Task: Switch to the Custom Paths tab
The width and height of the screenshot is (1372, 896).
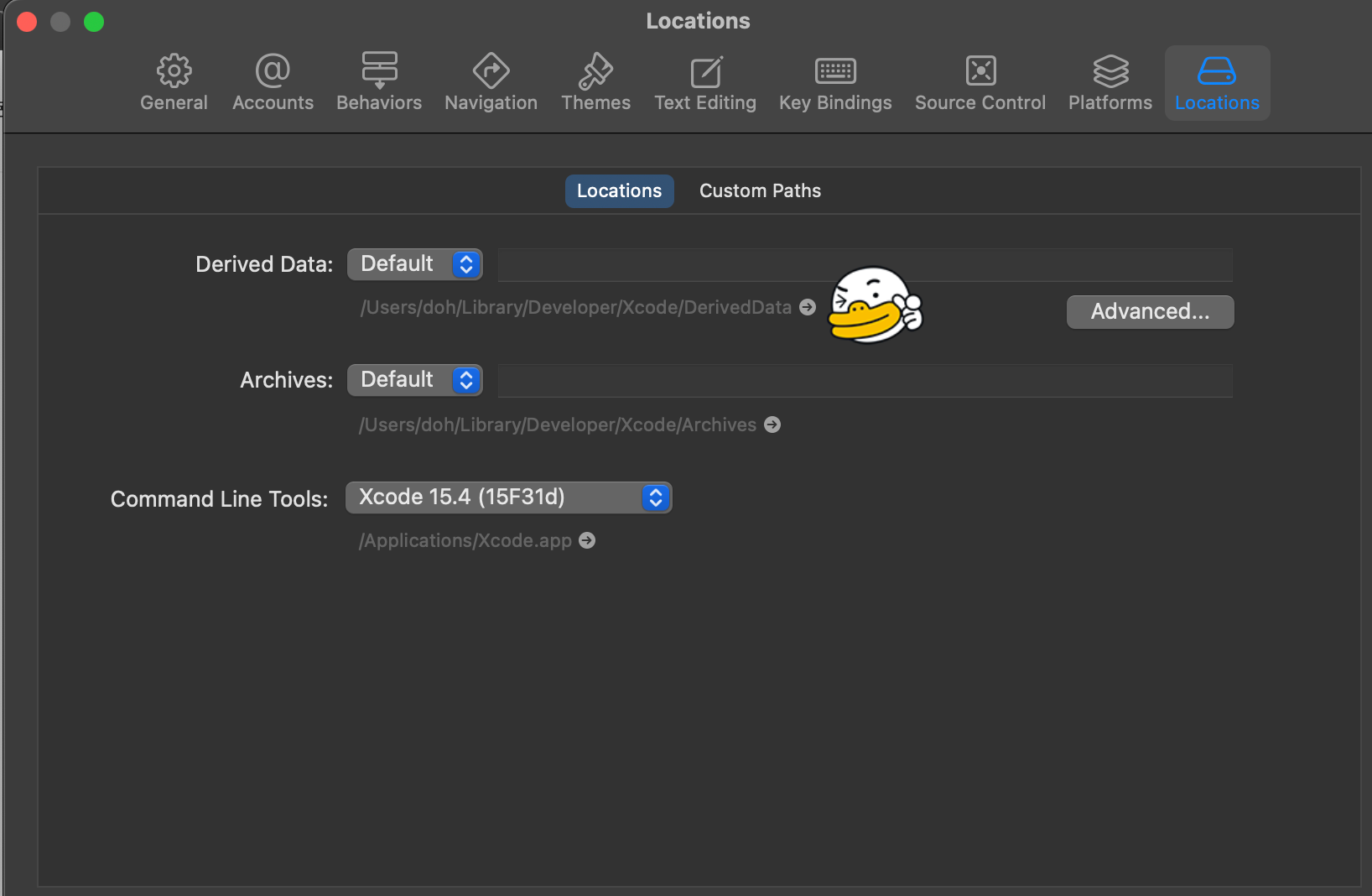Action: click(760, 191)
